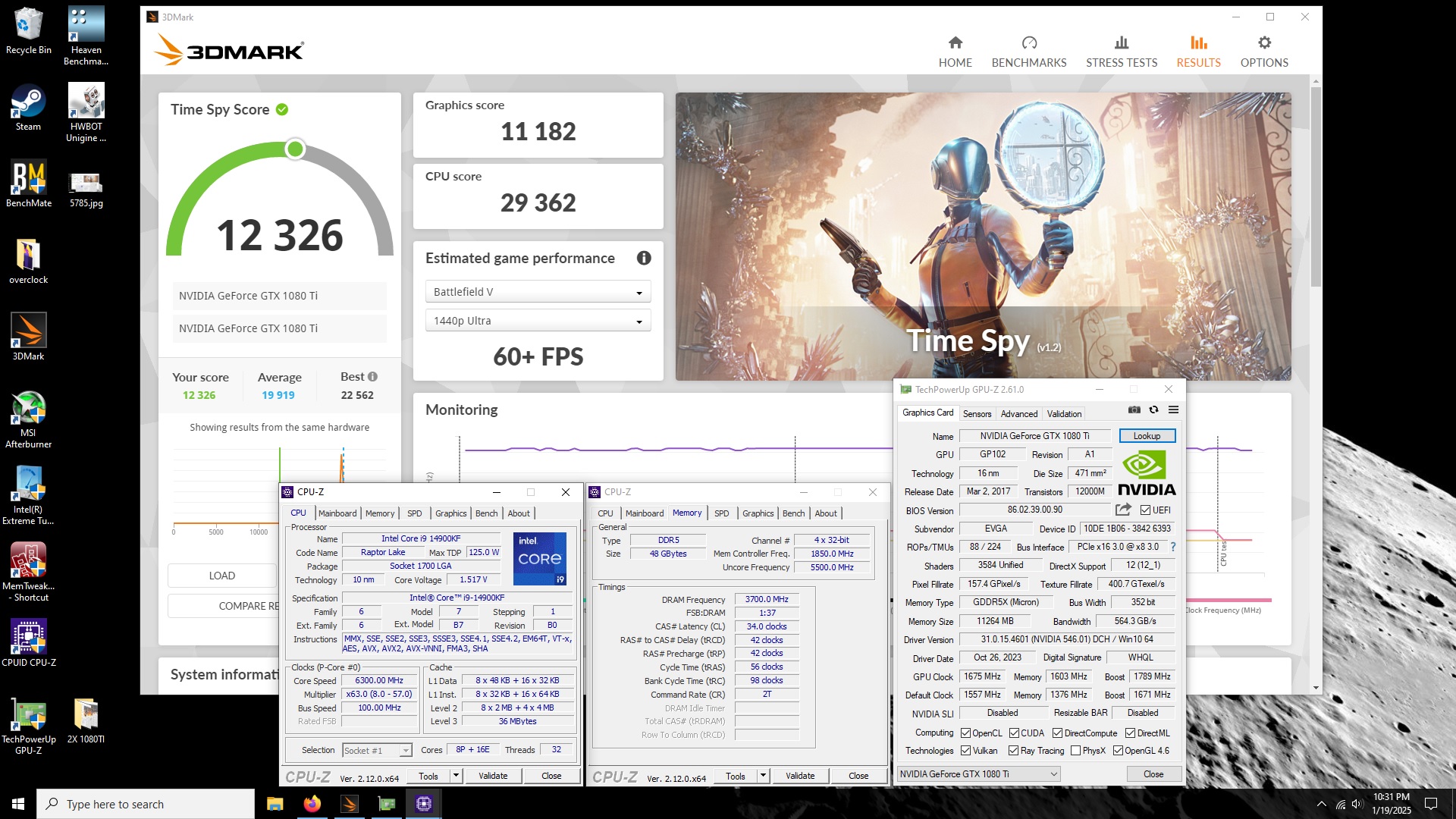Click Firefox in the taskbar
Image resolution: width=1456 pixels, height=819 pixels.
[312, 804]
